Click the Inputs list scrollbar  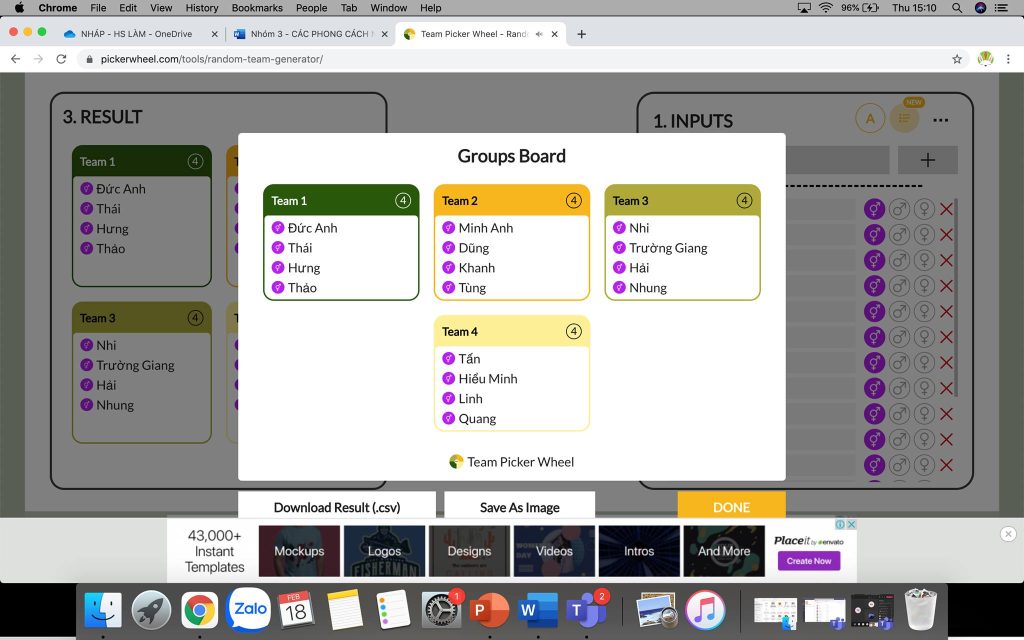point(957,300)
